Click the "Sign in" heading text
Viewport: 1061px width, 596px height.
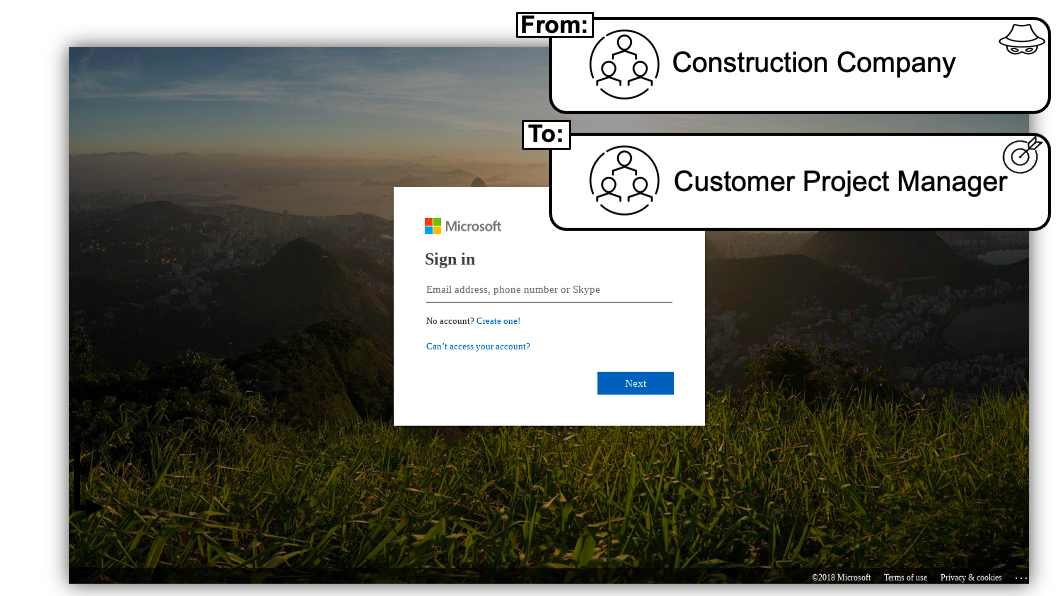coord(450,260)
